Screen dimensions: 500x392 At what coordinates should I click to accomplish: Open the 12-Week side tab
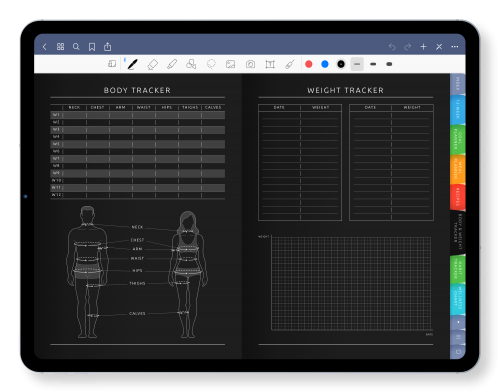458,109
